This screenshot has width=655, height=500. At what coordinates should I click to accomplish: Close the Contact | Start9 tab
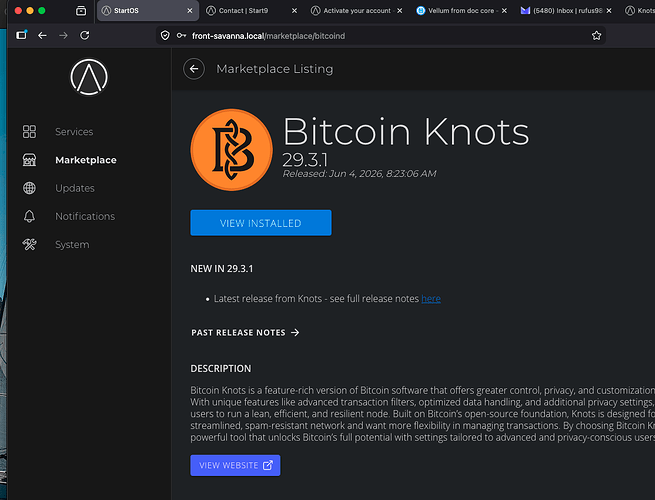point(294,11)
